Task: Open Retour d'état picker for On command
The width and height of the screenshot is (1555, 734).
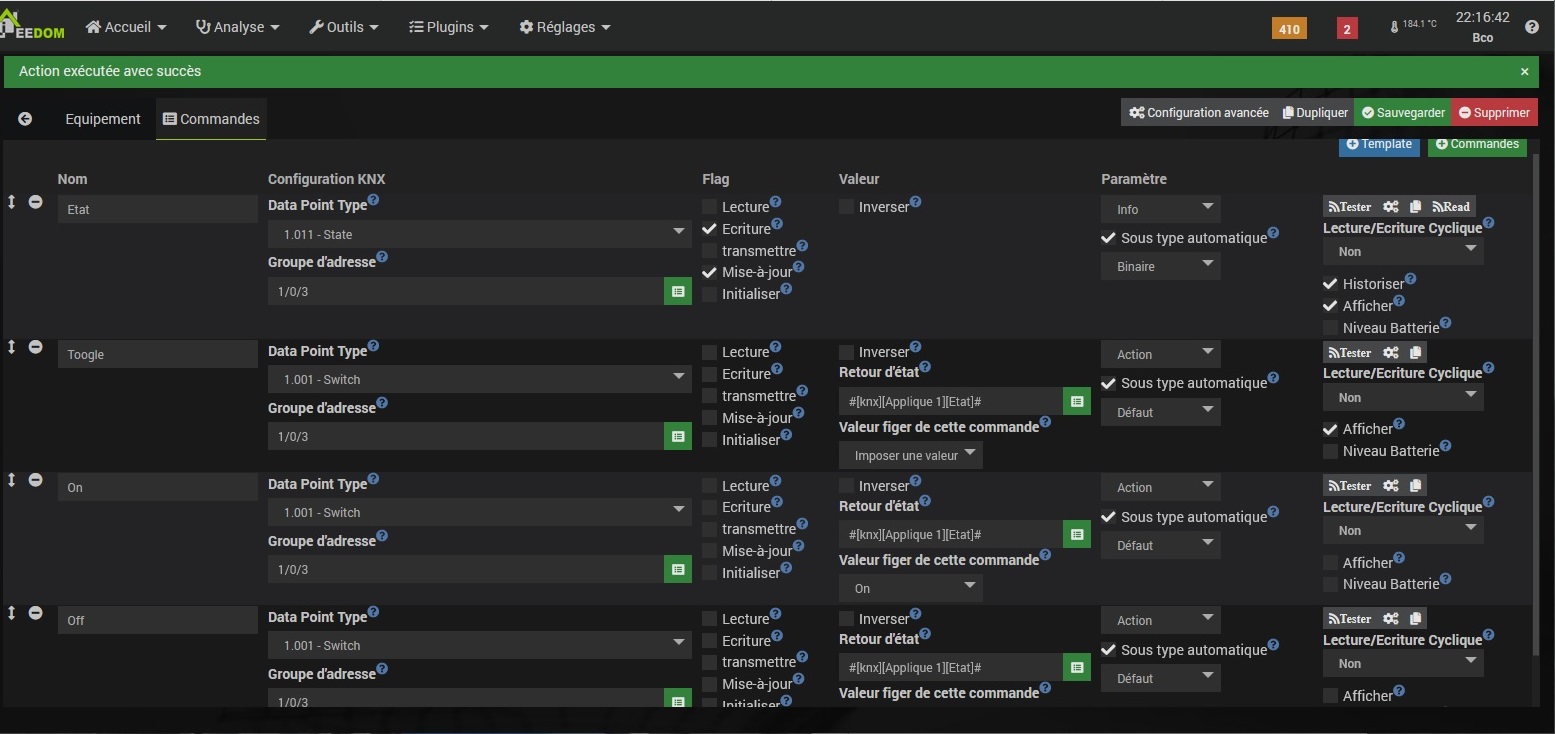Action: click(1076, 535)
